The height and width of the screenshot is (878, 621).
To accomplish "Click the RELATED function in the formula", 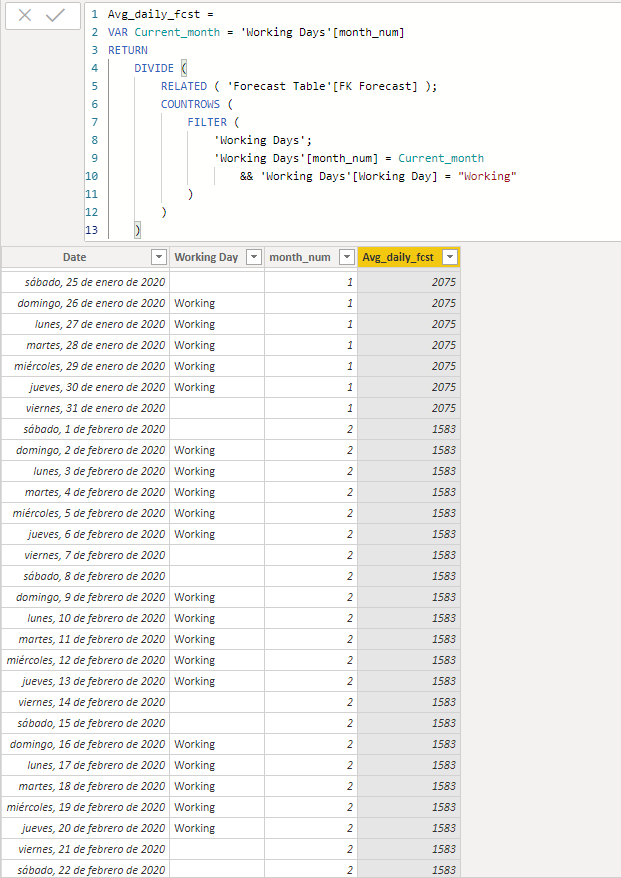I will [184, 86].
